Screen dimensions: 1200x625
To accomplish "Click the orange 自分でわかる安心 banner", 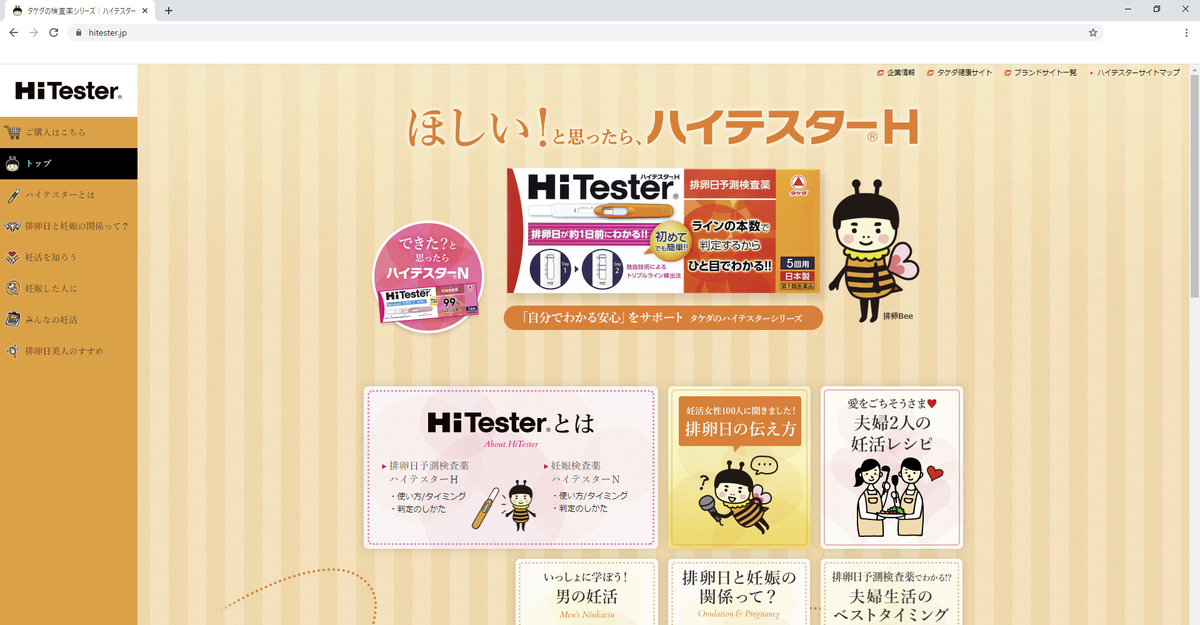I will [x=663, y=318].
